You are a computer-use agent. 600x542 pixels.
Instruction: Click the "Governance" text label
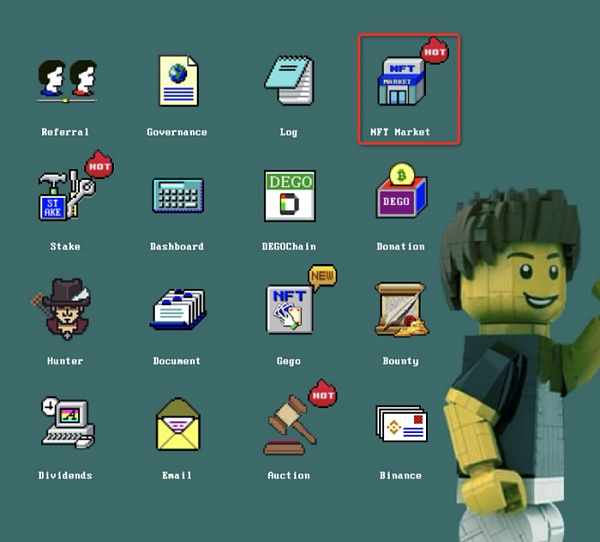(x=177, y=132)
